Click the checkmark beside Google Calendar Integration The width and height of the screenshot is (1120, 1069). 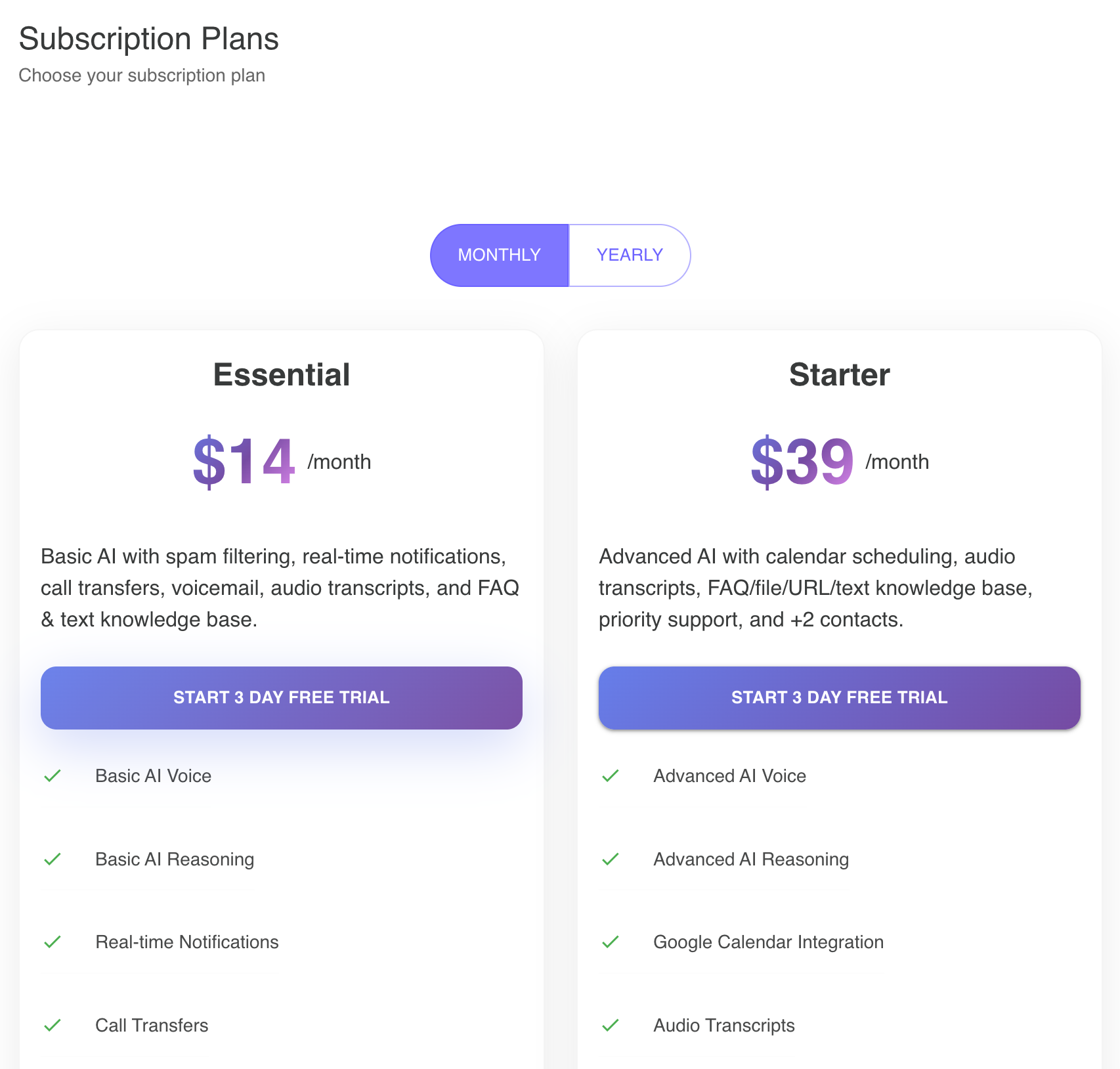[x=611, y=942]
